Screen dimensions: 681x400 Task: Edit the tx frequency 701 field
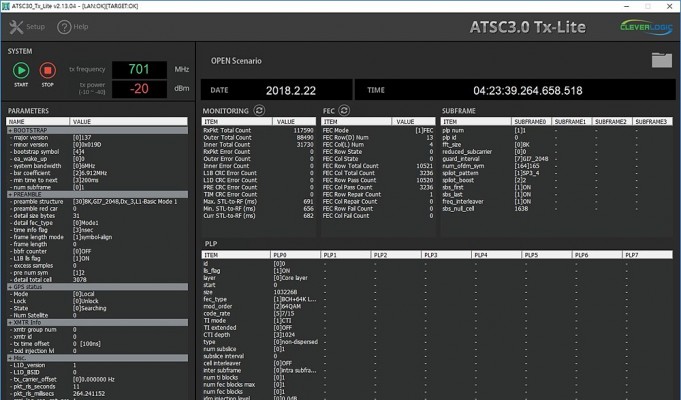coord(139,69)
